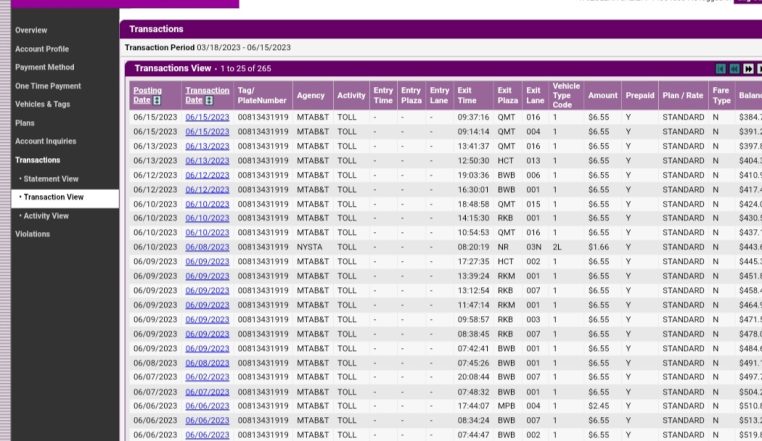Click the Fare Type column header
Image resolution: width=762 pixels, height=441 pixels.
pos(721,95)
